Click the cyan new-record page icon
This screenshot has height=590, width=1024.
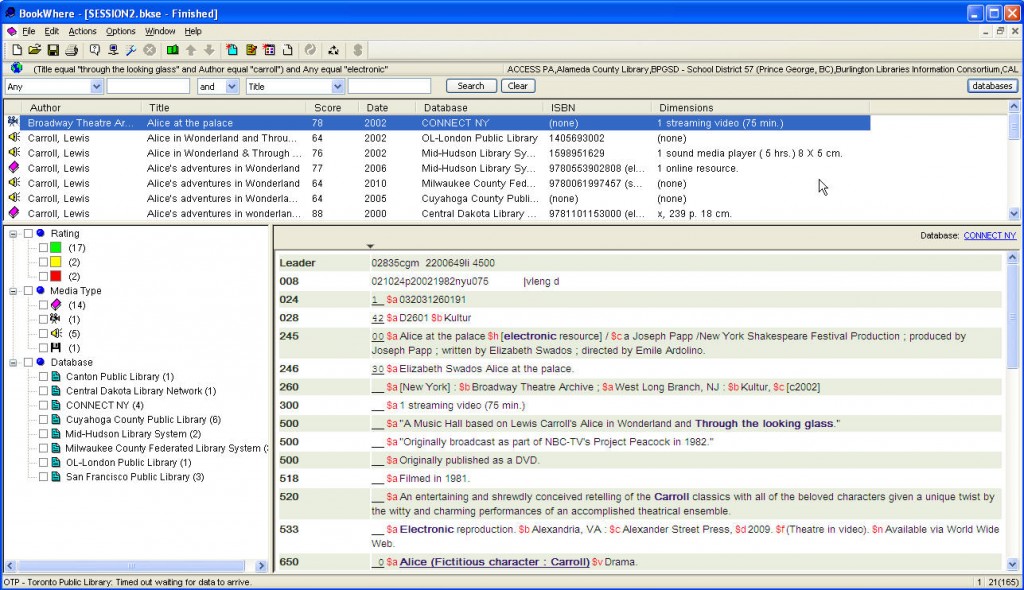(232, 50)
